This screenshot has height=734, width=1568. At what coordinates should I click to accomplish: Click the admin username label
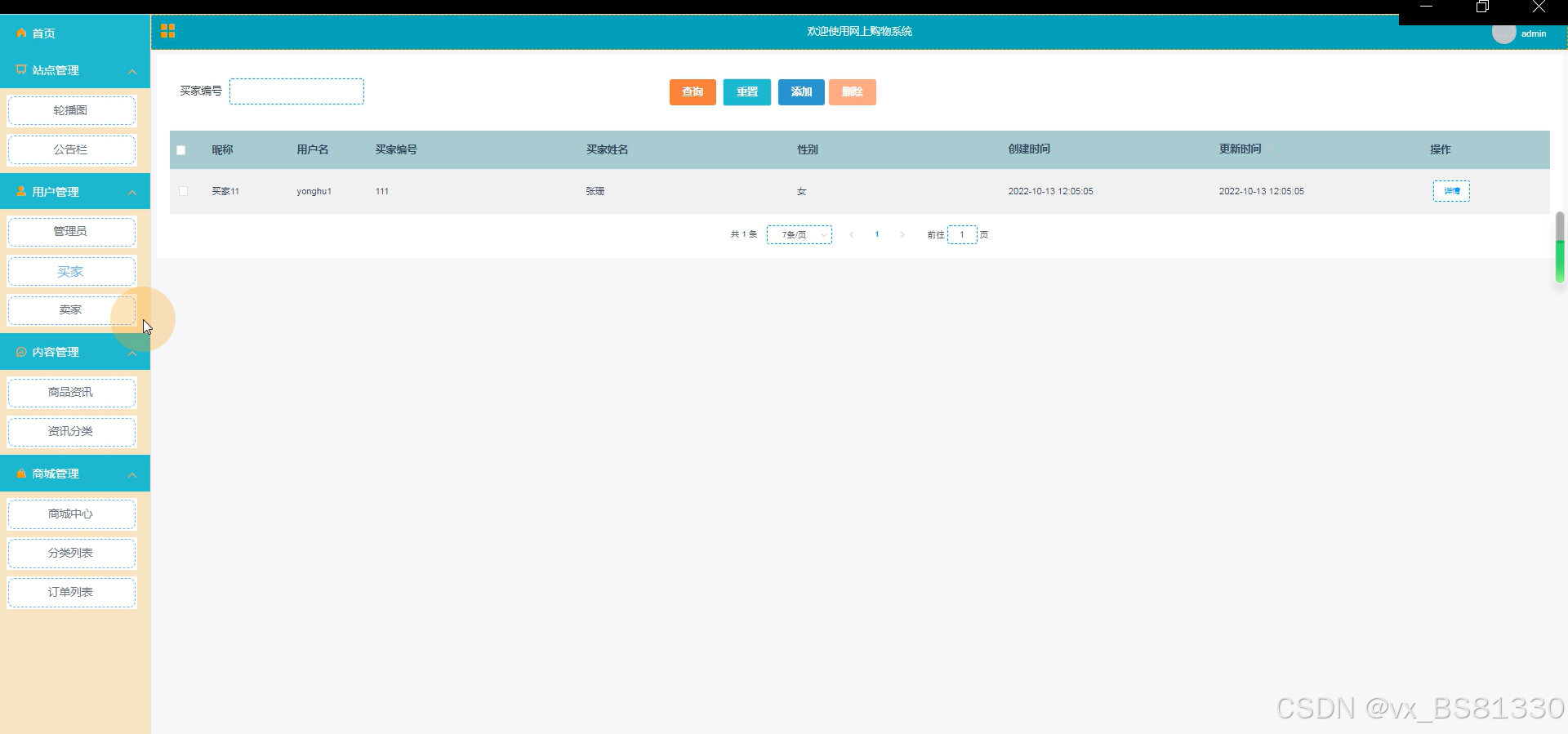[1534, 33]
